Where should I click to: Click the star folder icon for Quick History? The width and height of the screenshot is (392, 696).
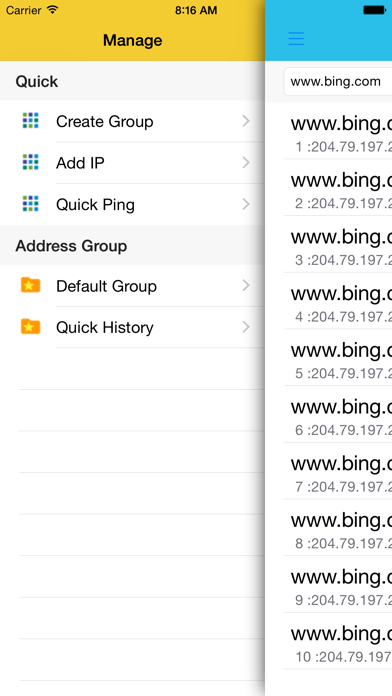coord(31,327)
